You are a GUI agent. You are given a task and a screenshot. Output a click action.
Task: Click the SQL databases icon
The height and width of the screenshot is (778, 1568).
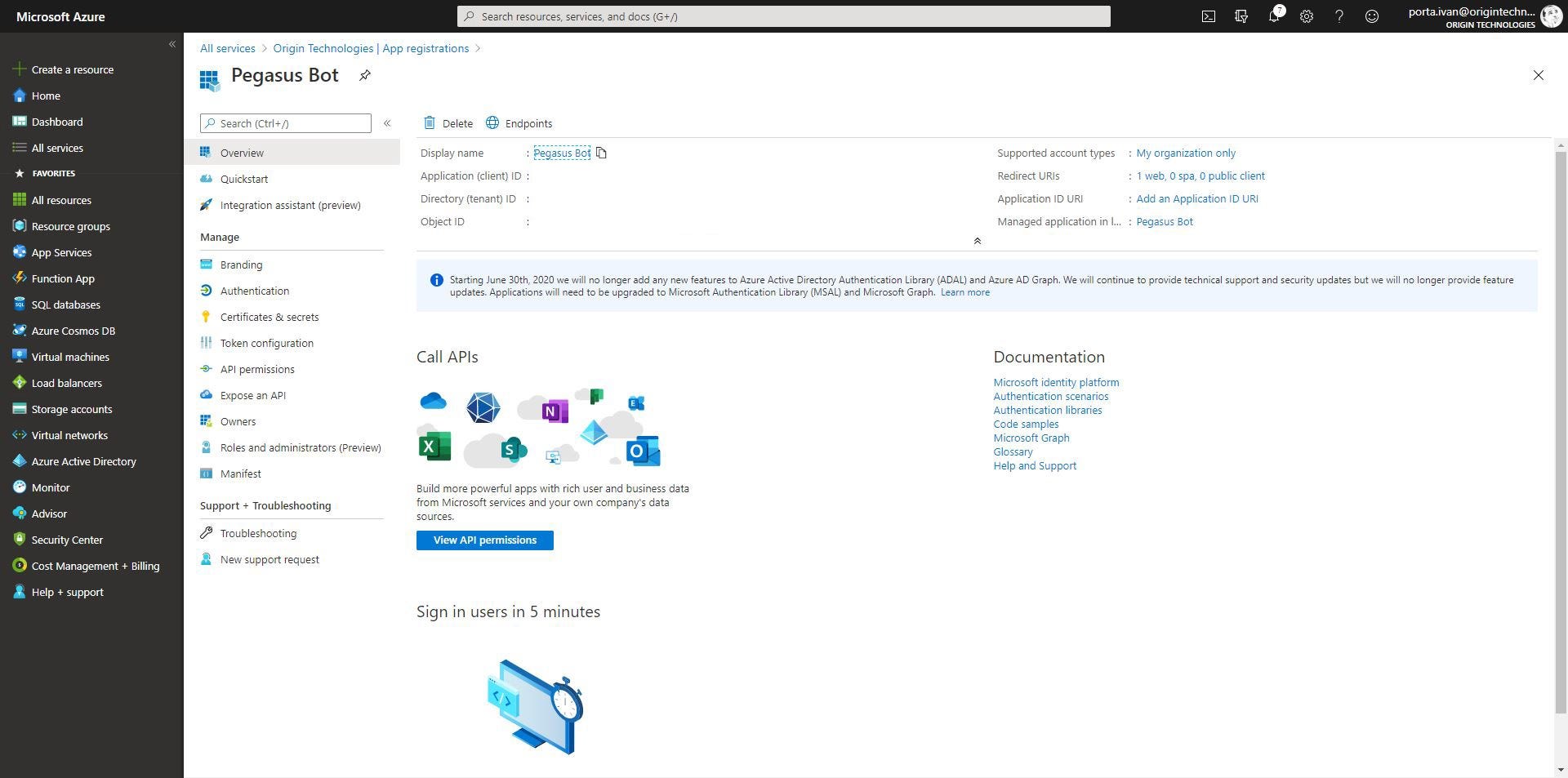point(20,305)
